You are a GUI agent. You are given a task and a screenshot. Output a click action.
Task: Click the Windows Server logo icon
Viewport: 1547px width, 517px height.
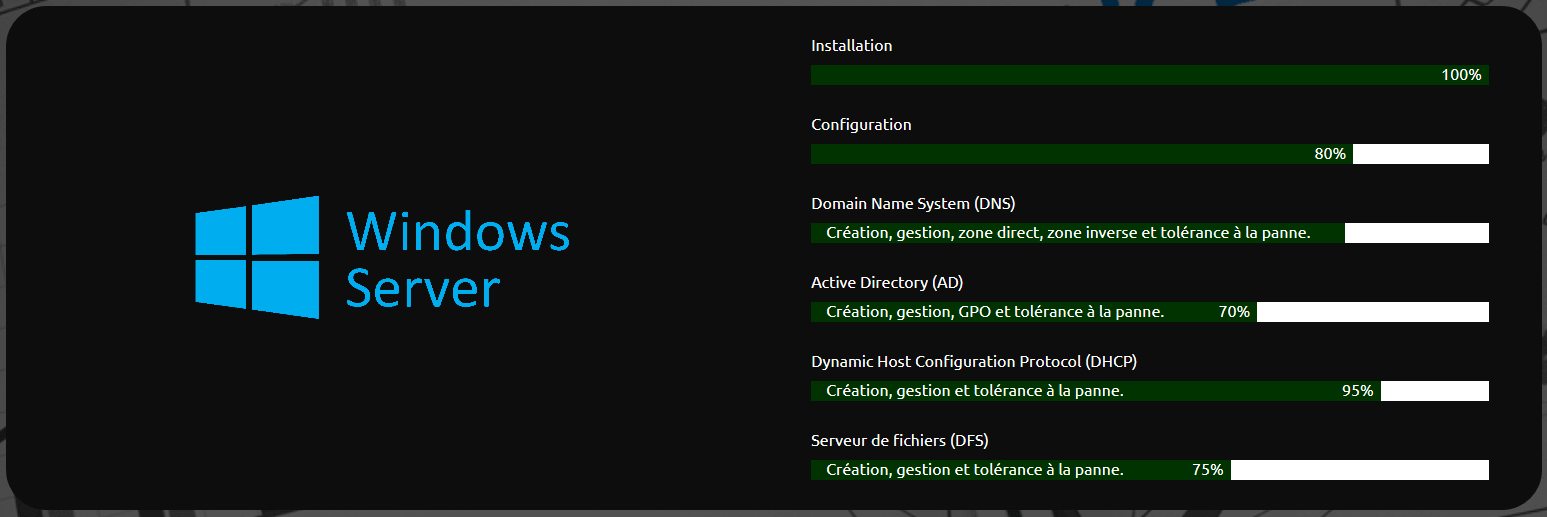pyautogui.click(x=257, y=257)
